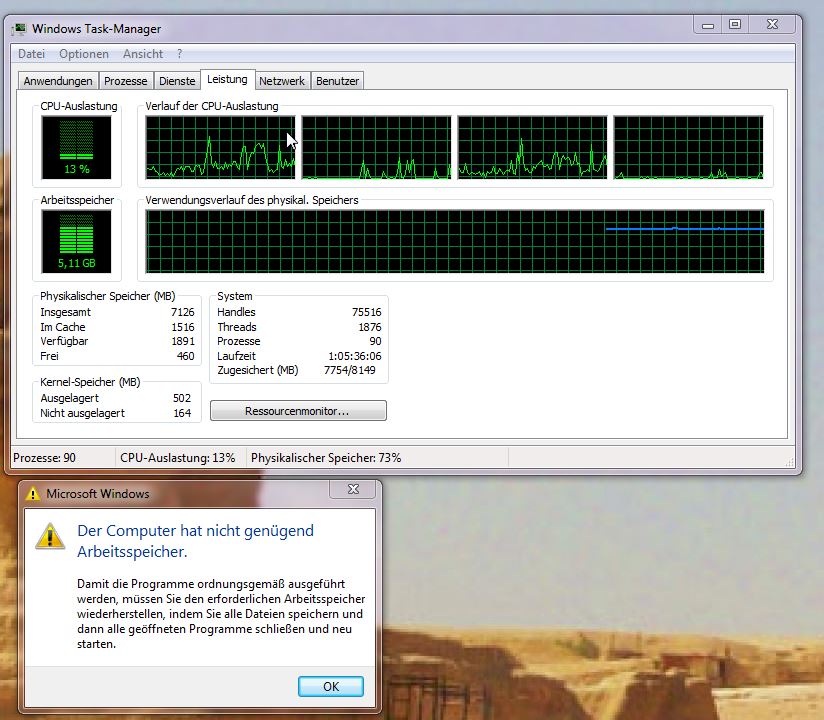Click the status bar Physikalischer Speicher: 73%
This screenshot has height=720, width=824.
click(326, 458)
